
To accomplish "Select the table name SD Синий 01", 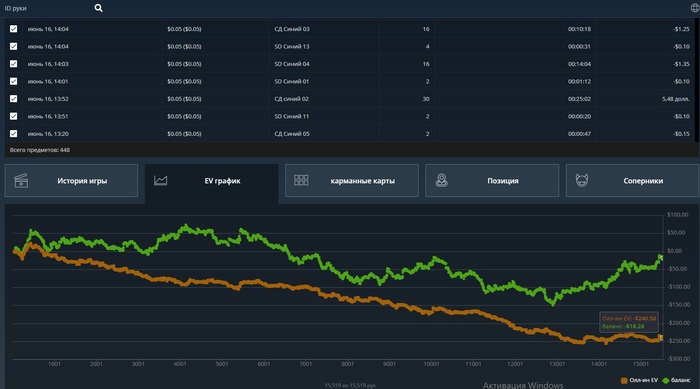I will 292,81.
